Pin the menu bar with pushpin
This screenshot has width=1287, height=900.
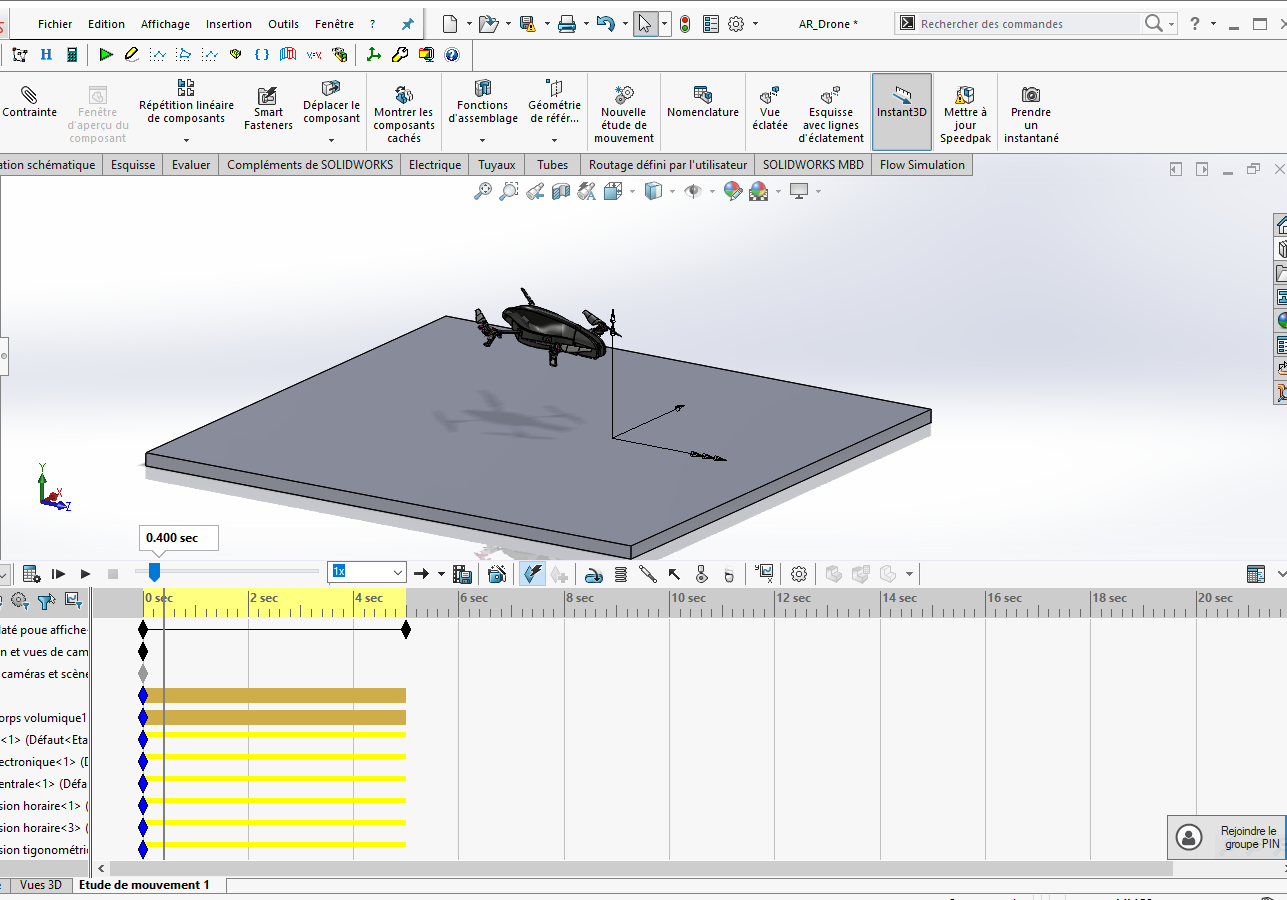click(407, 24)
